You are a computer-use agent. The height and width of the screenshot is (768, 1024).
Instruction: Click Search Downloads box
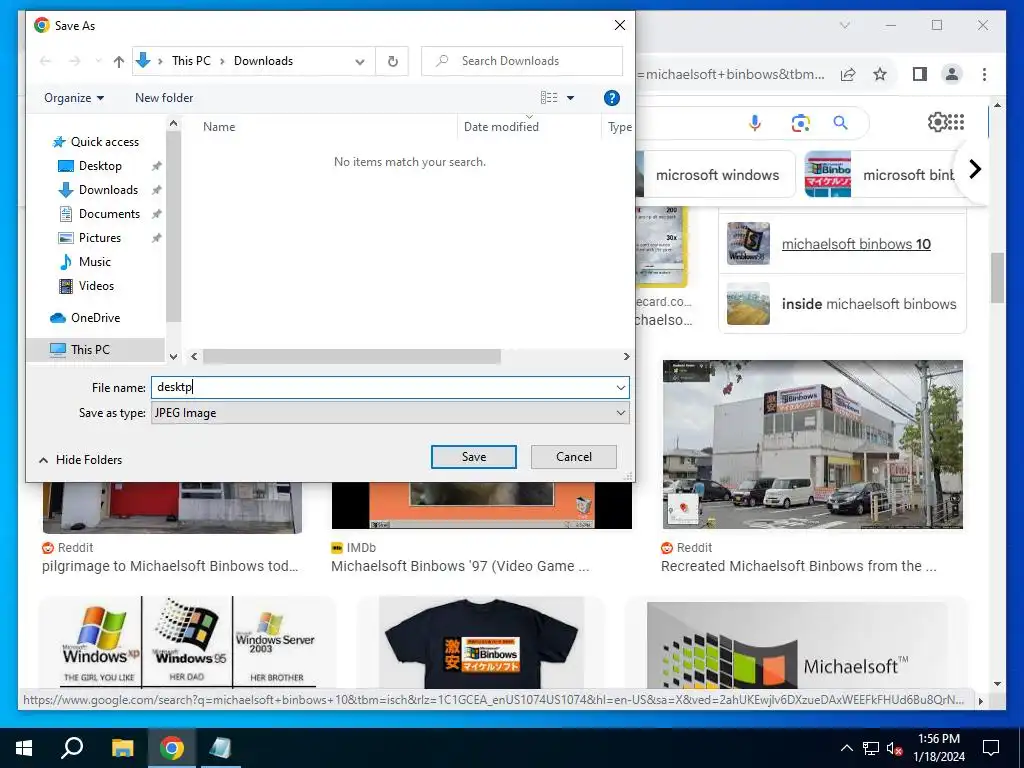[522, 61]
